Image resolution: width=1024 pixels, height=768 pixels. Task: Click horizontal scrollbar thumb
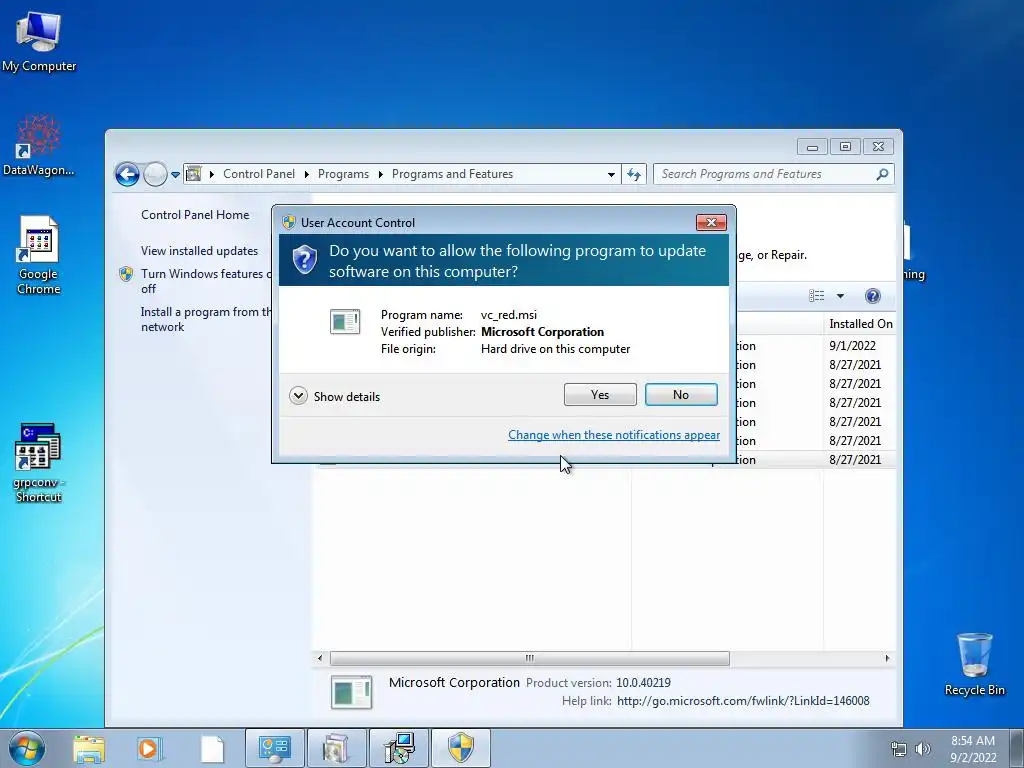530,658
